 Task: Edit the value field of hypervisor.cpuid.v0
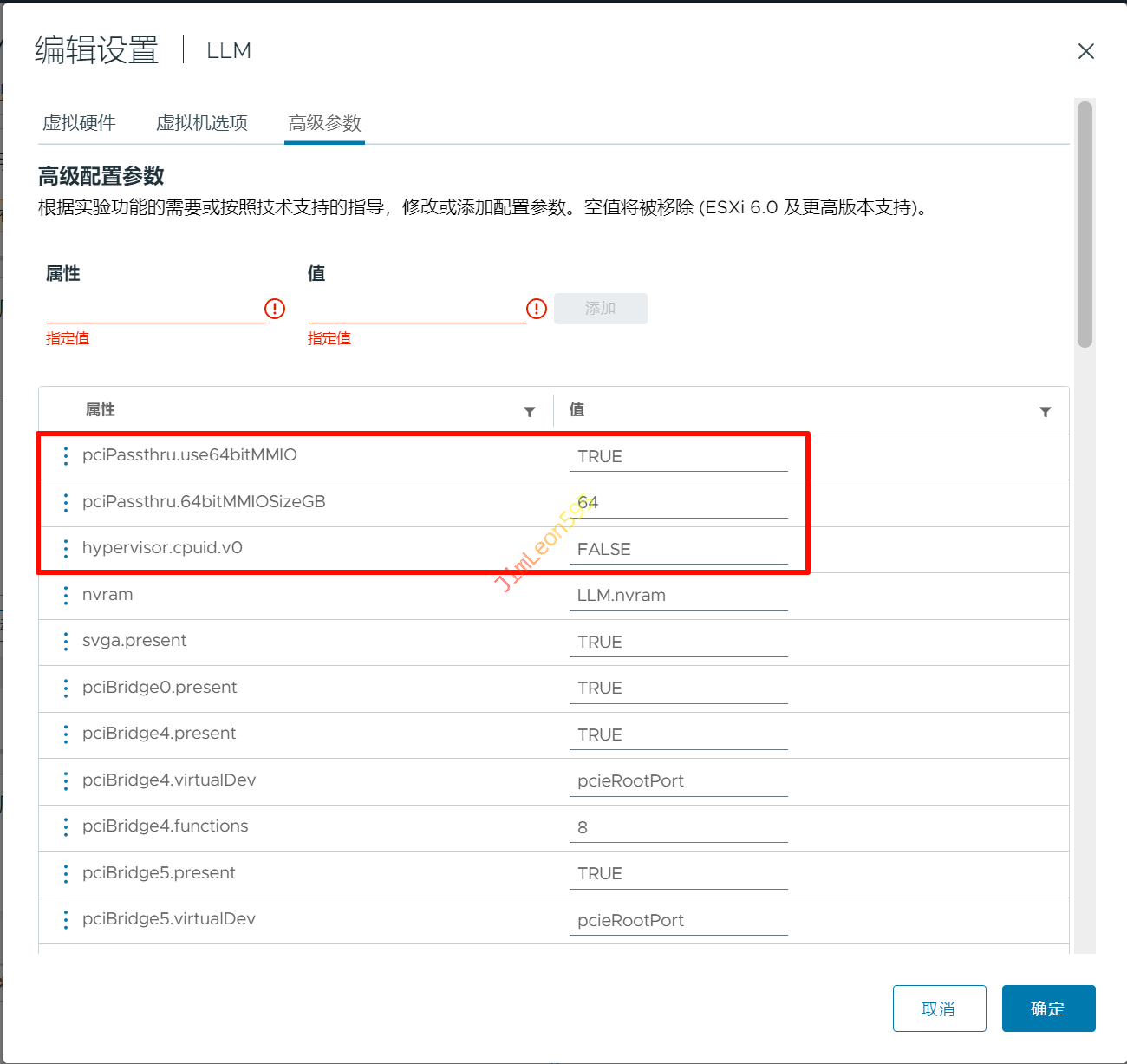[678, 550]
